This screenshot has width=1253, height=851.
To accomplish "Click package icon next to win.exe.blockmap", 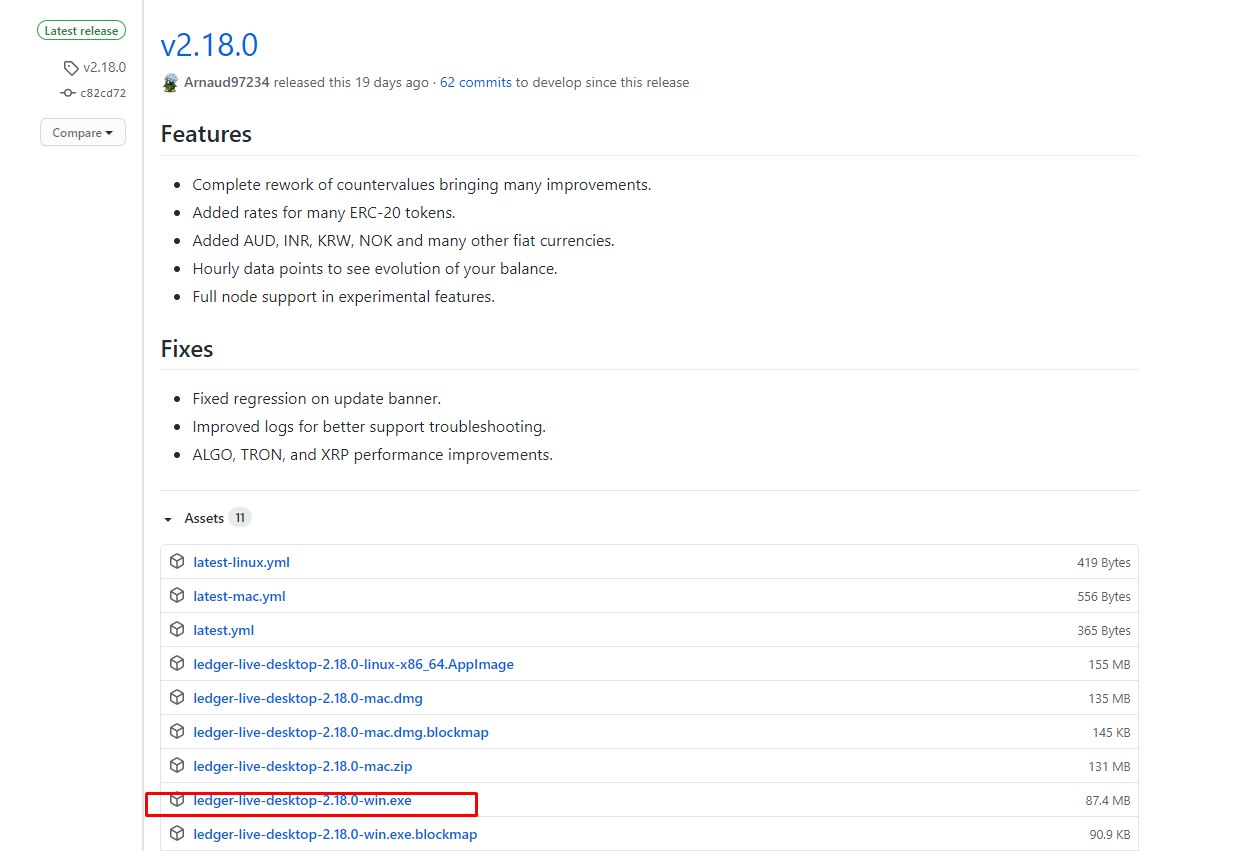I will [x=177, y=834].
